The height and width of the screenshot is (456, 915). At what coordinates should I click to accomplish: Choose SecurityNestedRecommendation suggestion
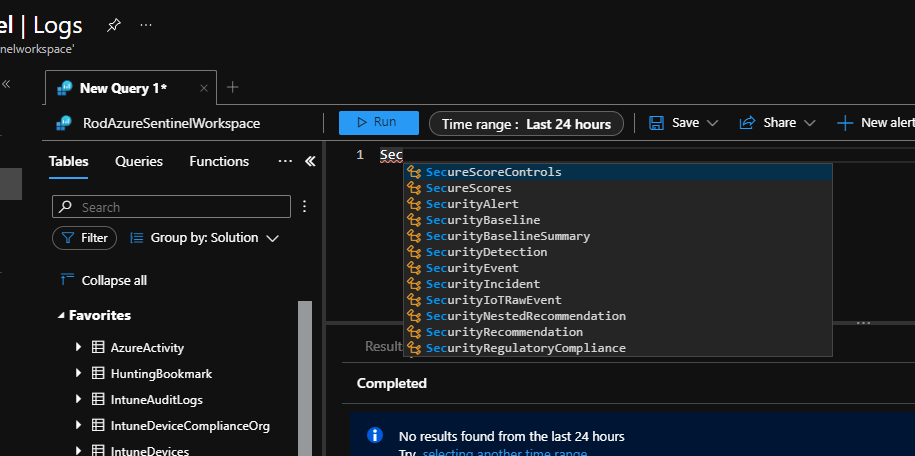pos(618,316)
